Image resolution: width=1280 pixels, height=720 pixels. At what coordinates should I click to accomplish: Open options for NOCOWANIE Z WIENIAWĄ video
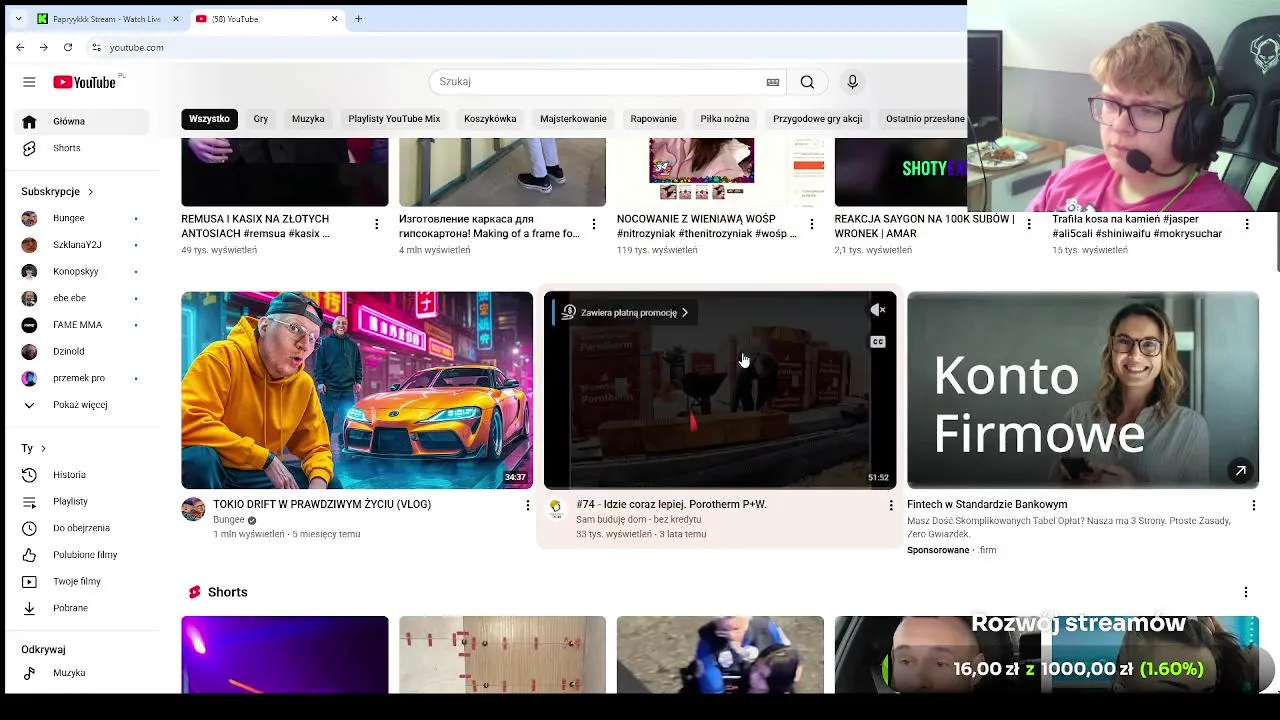(811, 224)
